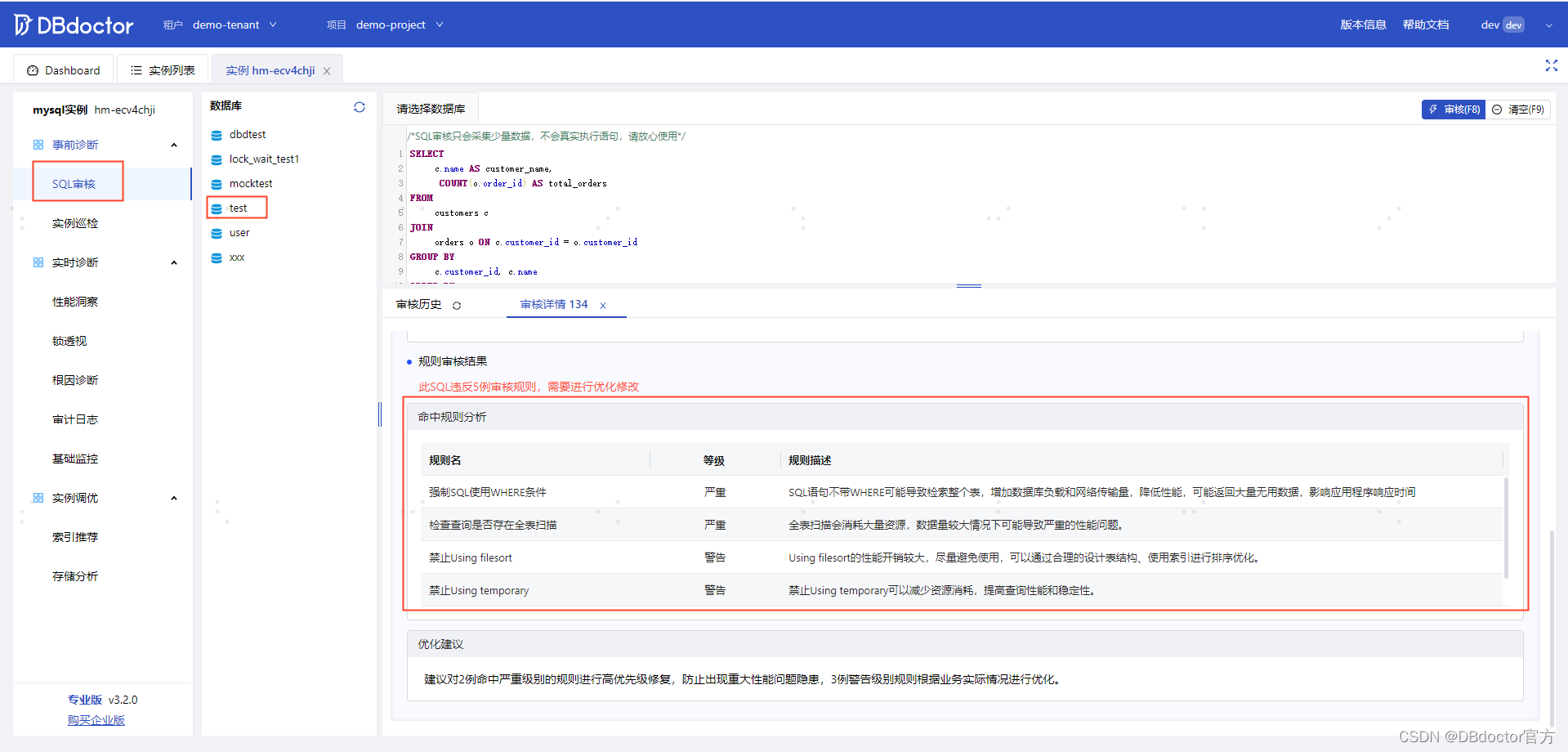Click the DBdoctor logo

74,25
